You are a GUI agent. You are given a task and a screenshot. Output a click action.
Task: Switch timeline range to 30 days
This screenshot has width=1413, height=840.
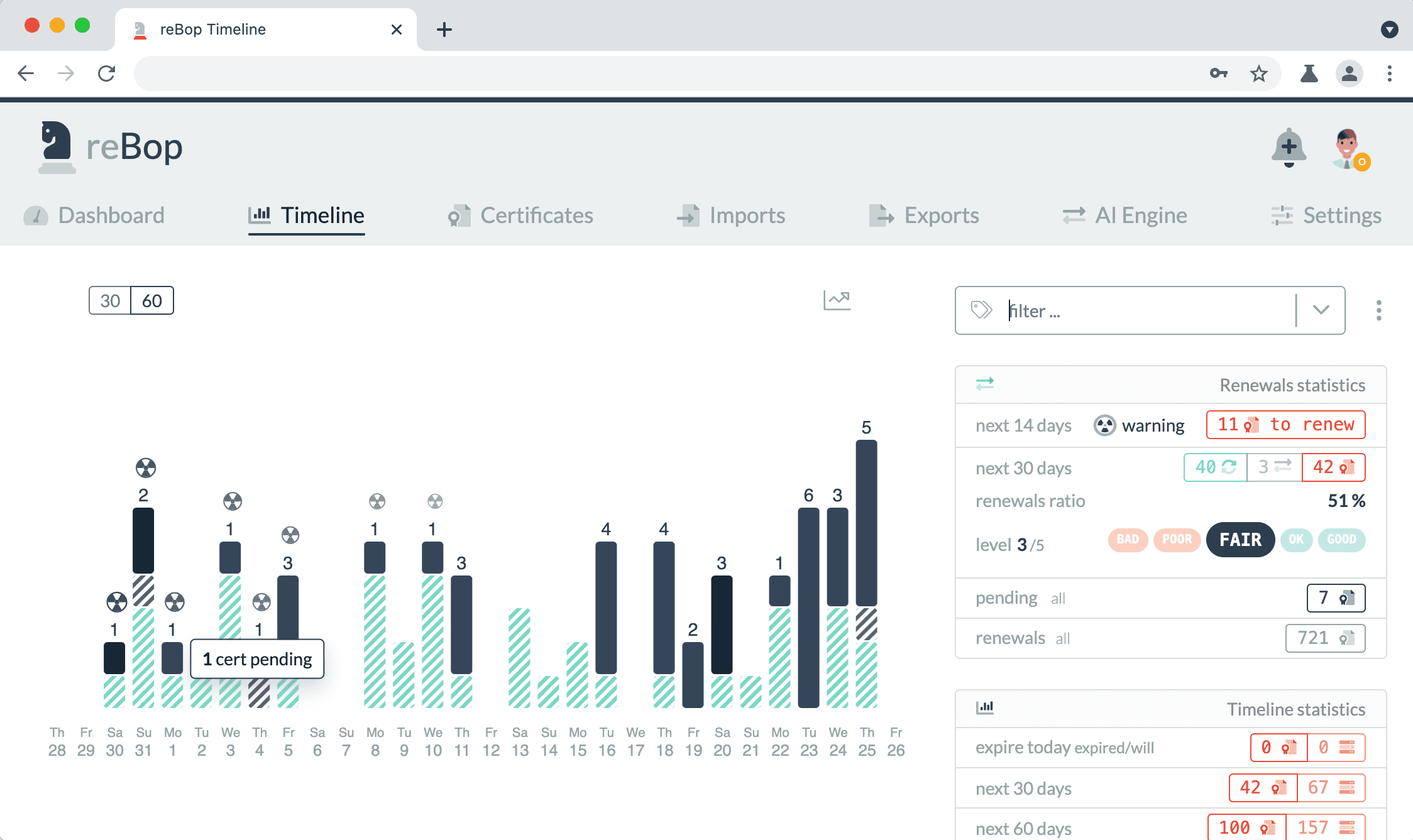pyautogui.click(x=110, y=301)
